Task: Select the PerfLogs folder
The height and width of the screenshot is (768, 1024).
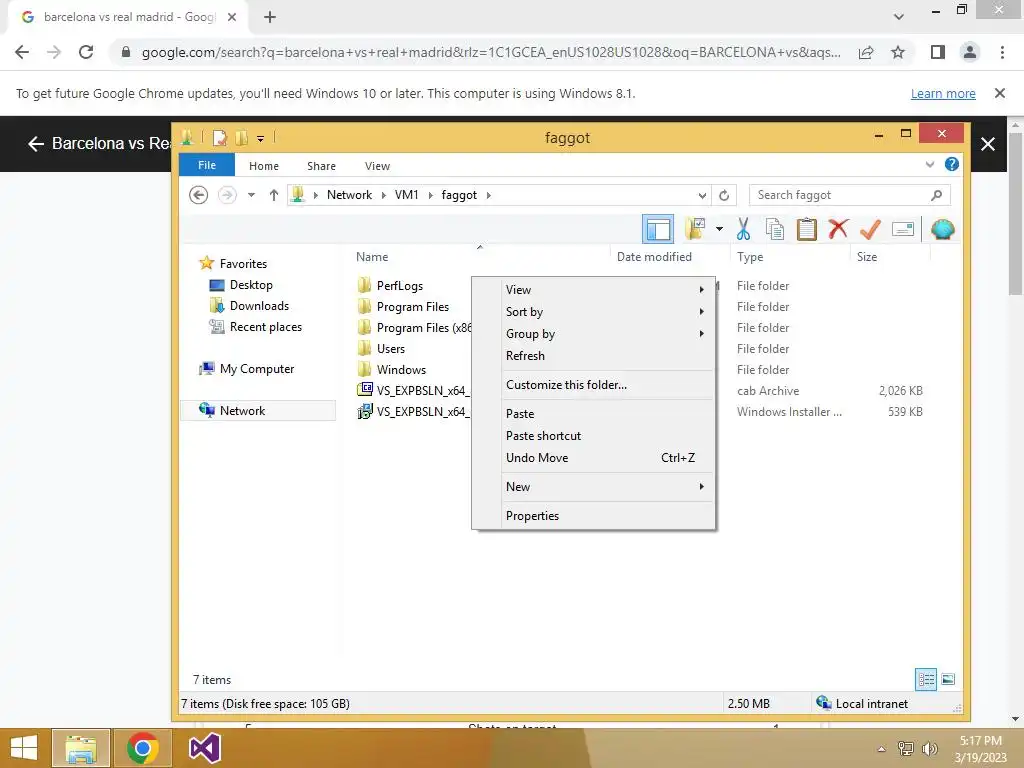Action: (x=400, y=286)
